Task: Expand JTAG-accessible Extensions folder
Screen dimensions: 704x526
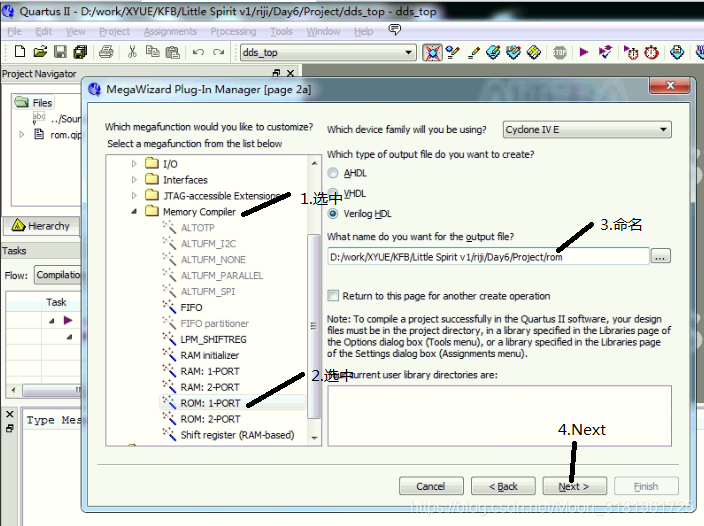Action: click(x=134, y=196)
